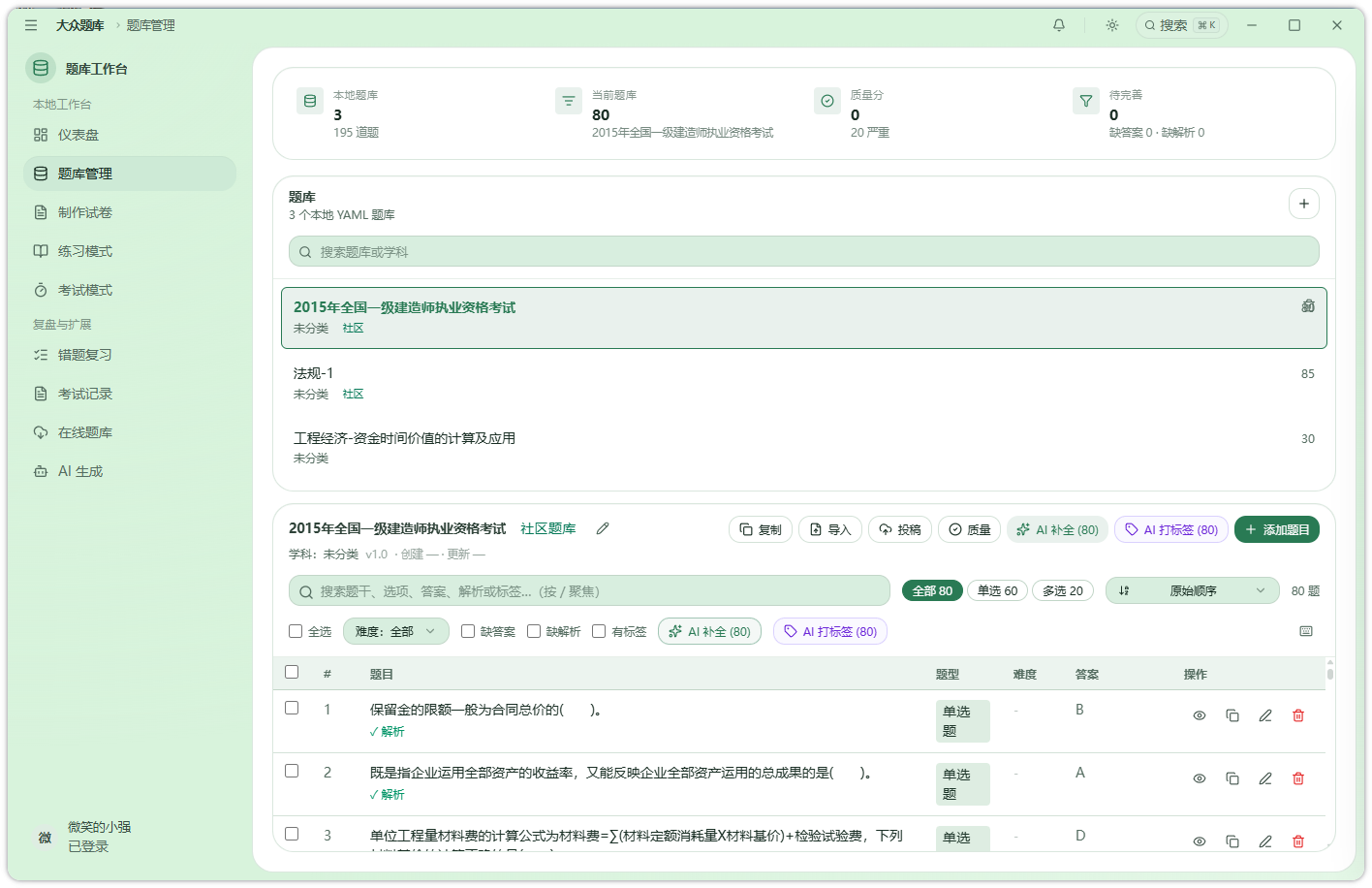Screen dimensions: 1372x888
Task: Click the notification bell icon
Action: click(1059, 25)
